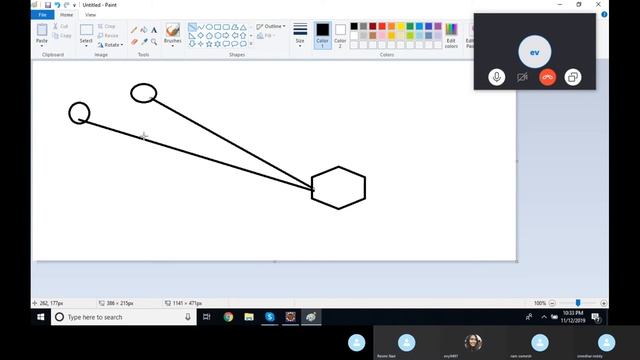Select the Diamond shape
This screenshot has height=360, width=640.
(201, 36)
